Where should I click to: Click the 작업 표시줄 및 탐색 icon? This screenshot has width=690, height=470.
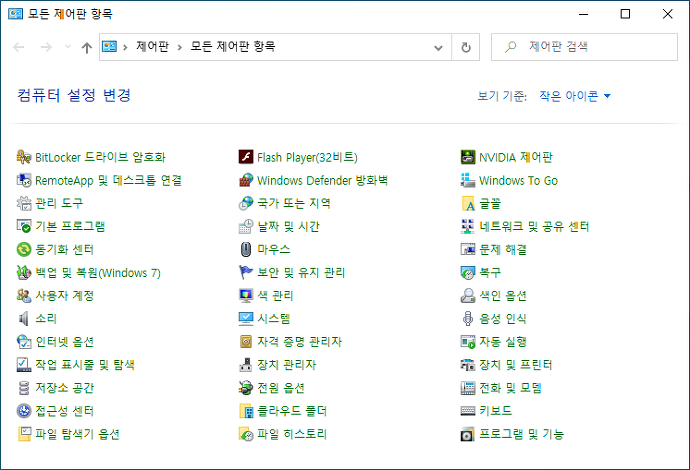tap(24, 365)
